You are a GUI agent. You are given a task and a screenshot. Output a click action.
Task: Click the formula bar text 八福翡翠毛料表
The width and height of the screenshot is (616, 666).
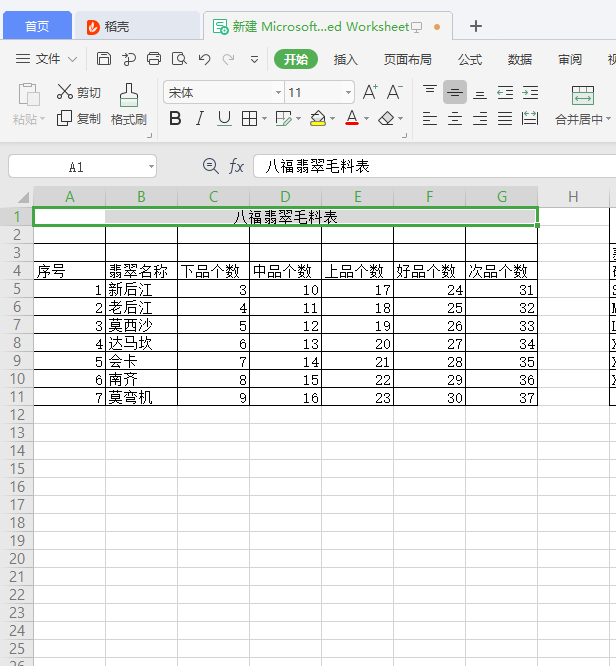[x=317, y=166]
